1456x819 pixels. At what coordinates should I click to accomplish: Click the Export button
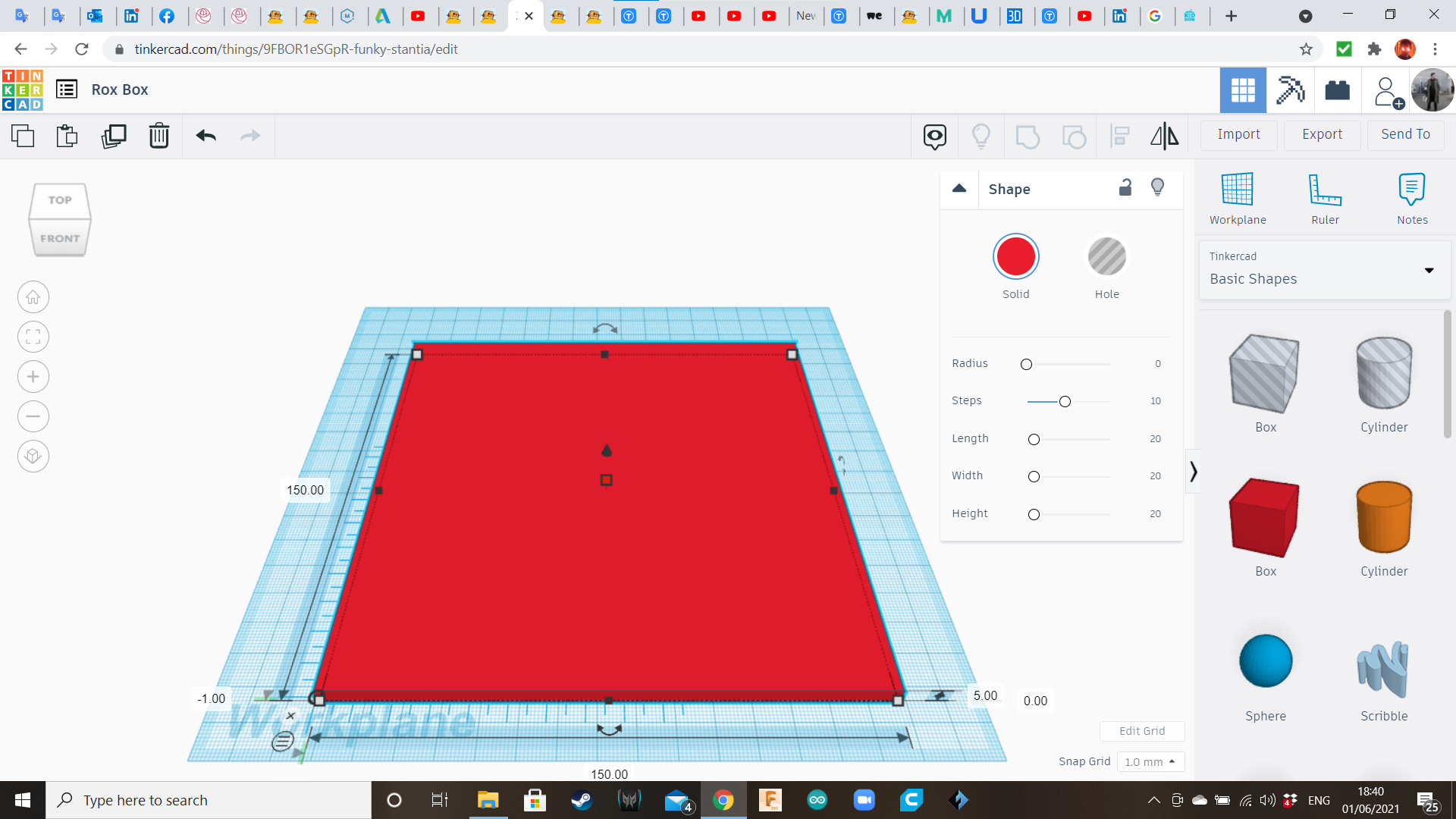(1322, 134)
